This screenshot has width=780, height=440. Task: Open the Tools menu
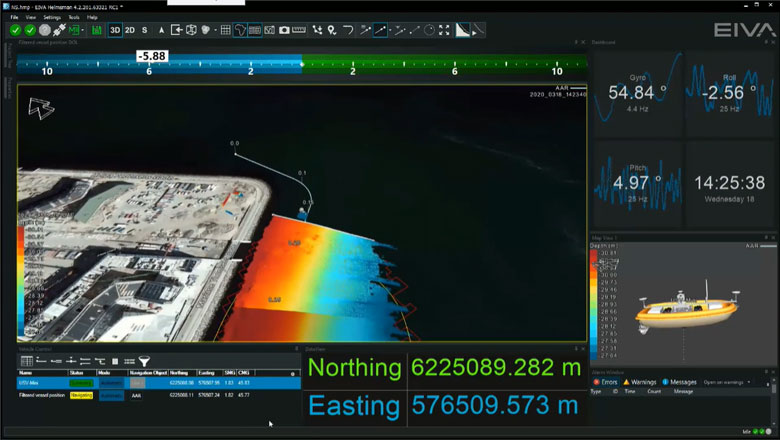click(74, 17)
